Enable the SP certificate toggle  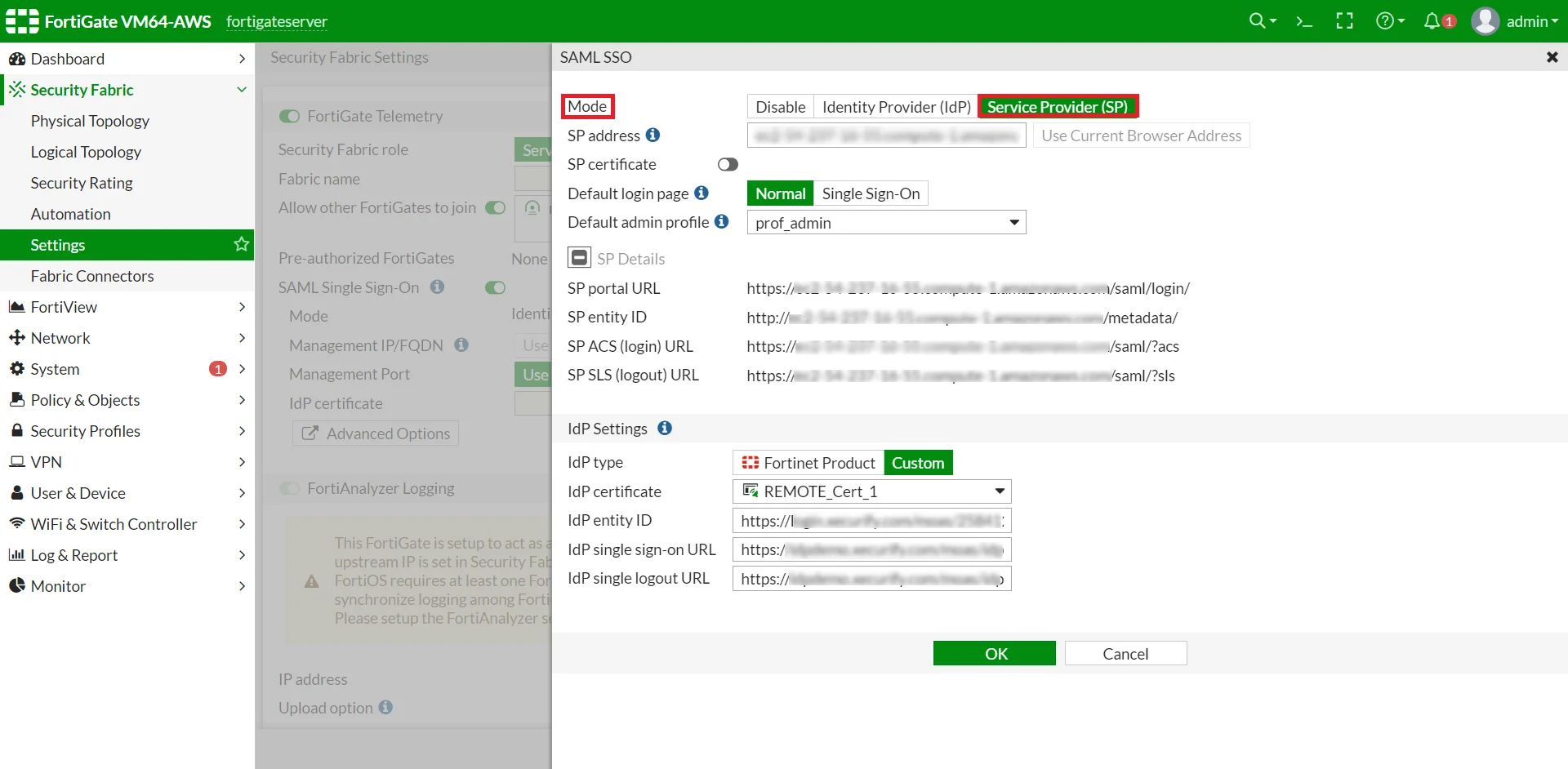point(727,164)
